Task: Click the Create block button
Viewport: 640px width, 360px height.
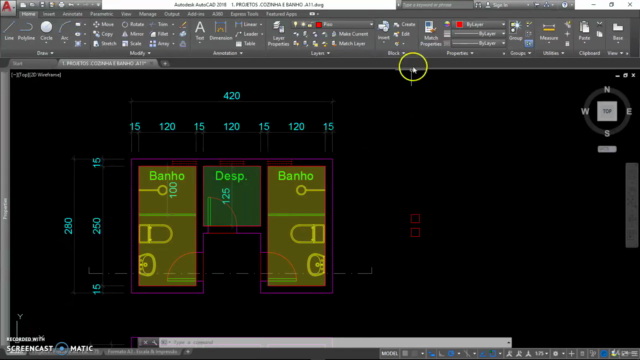Action: (404, 24)
